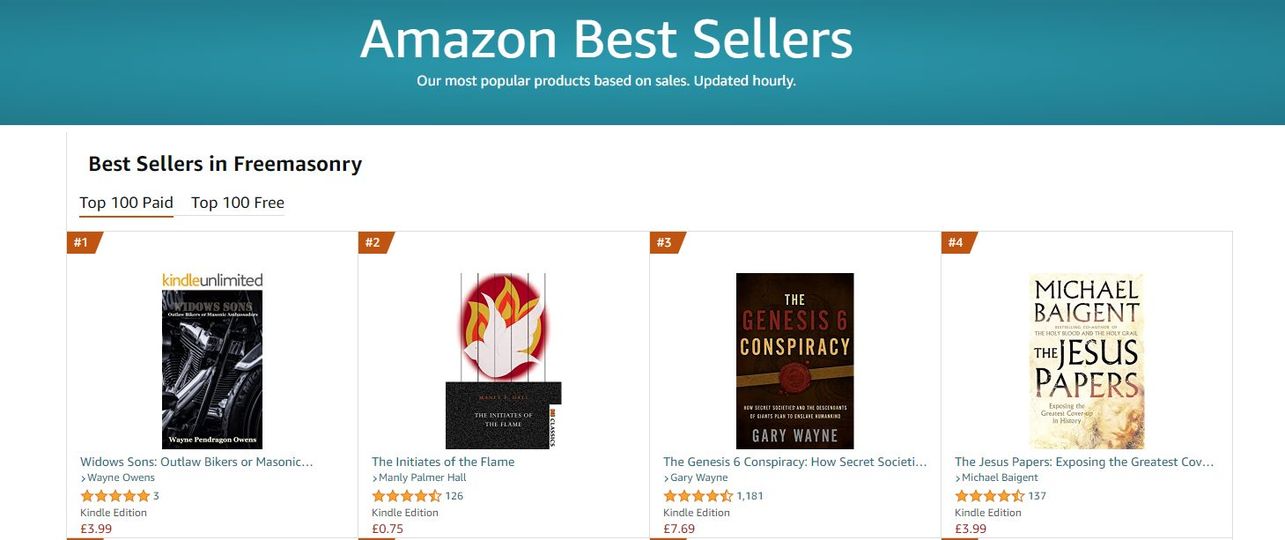This screenshot has height=540, width=1285.
Task: Go to author Gary Wayne page
Action: click(698, 478)
